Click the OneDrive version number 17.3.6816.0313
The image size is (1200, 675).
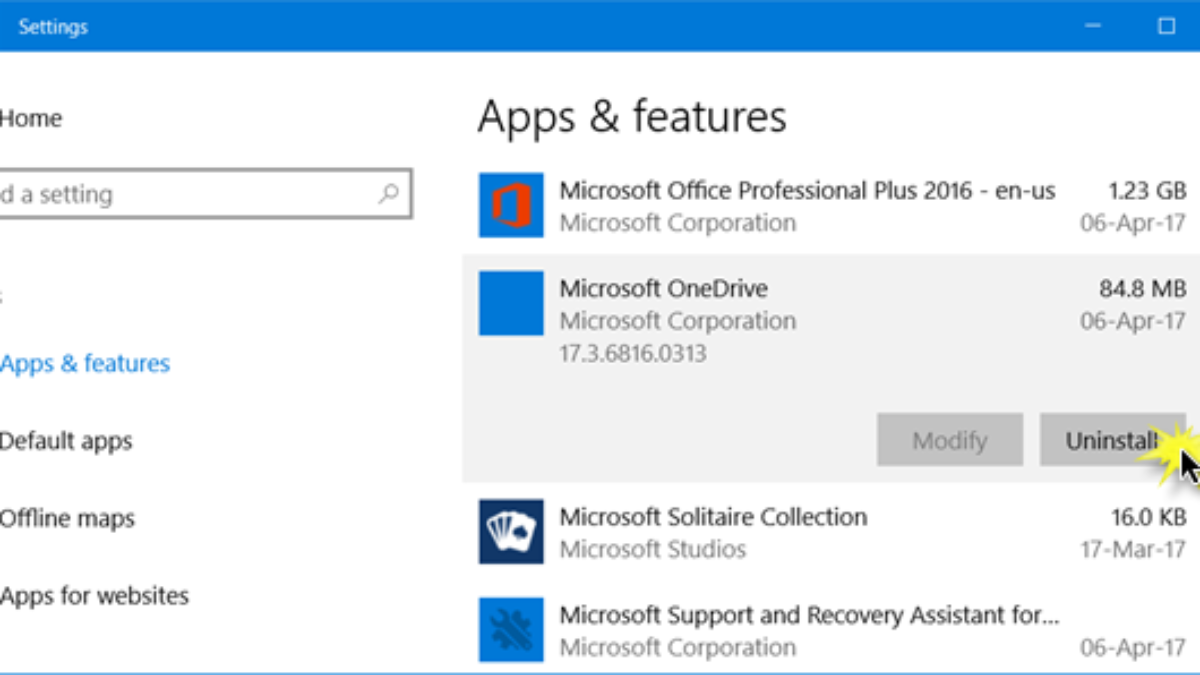[x=633, y=353]
